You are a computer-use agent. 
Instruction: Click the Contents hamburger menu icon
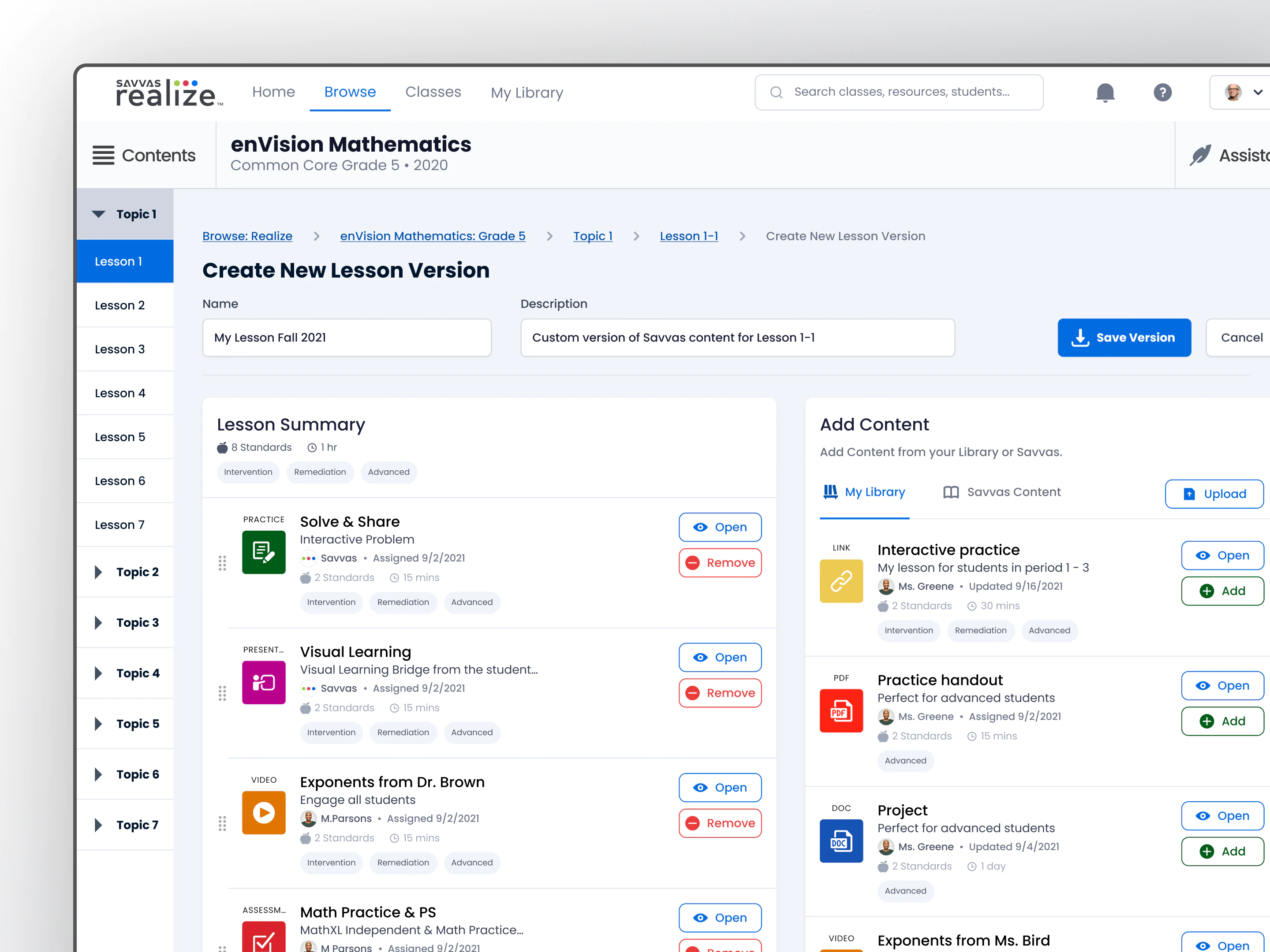(103, 156)
